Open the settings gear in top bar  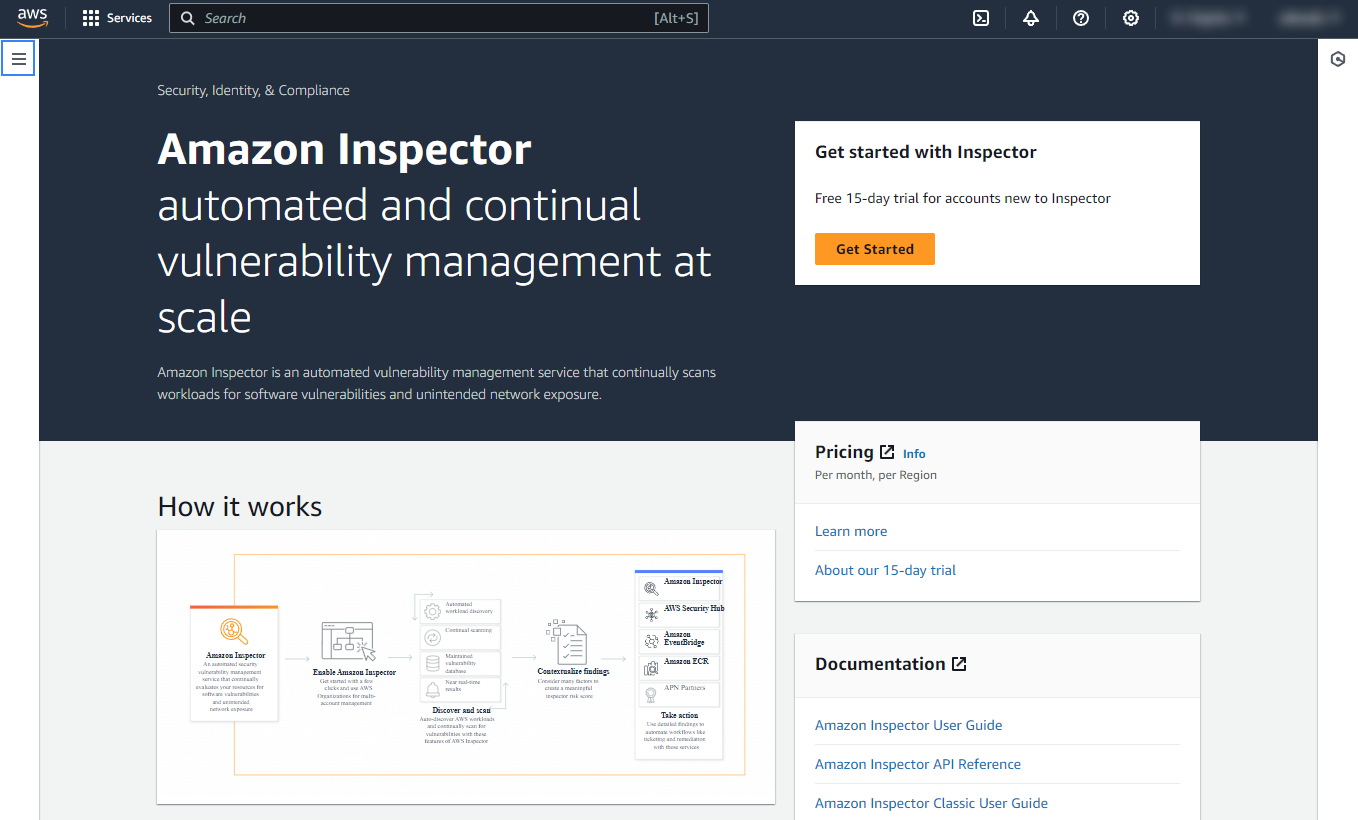coord(1131,18)
